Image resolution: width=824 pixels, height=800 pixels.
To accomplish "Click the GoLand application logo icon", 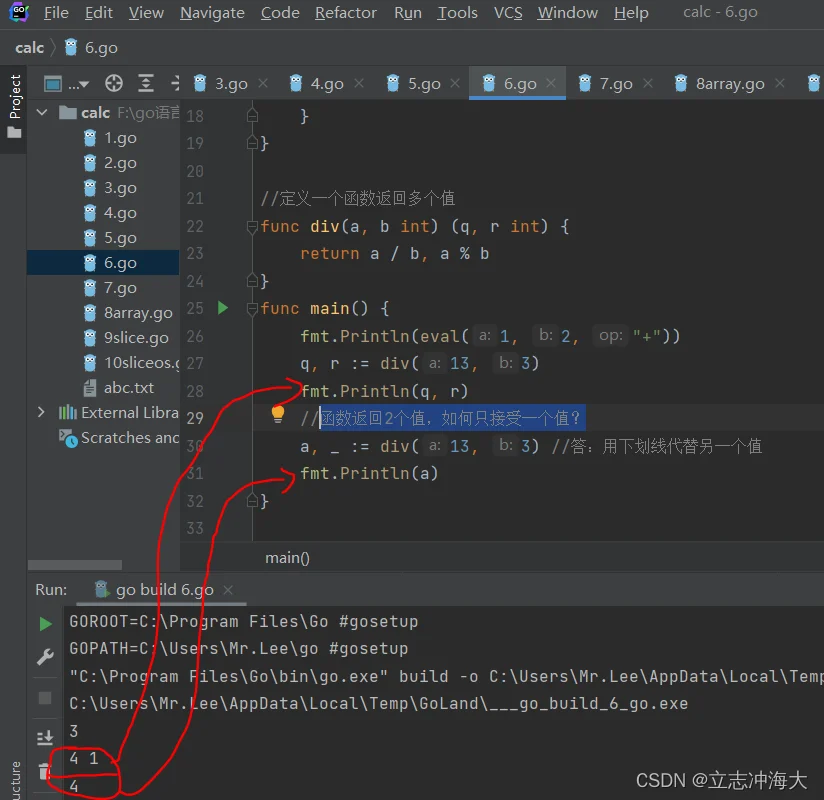I will 19,12.
